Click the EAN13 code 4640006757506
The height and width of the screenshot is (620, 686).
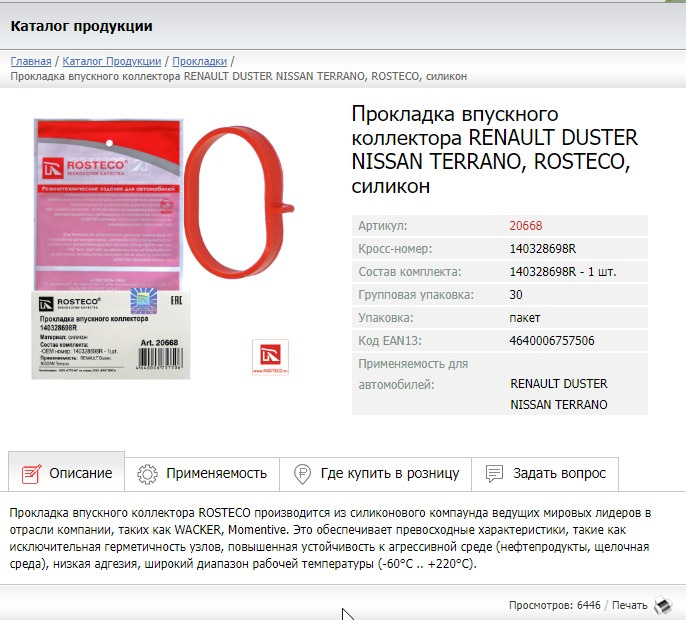[x=552, y=341]
